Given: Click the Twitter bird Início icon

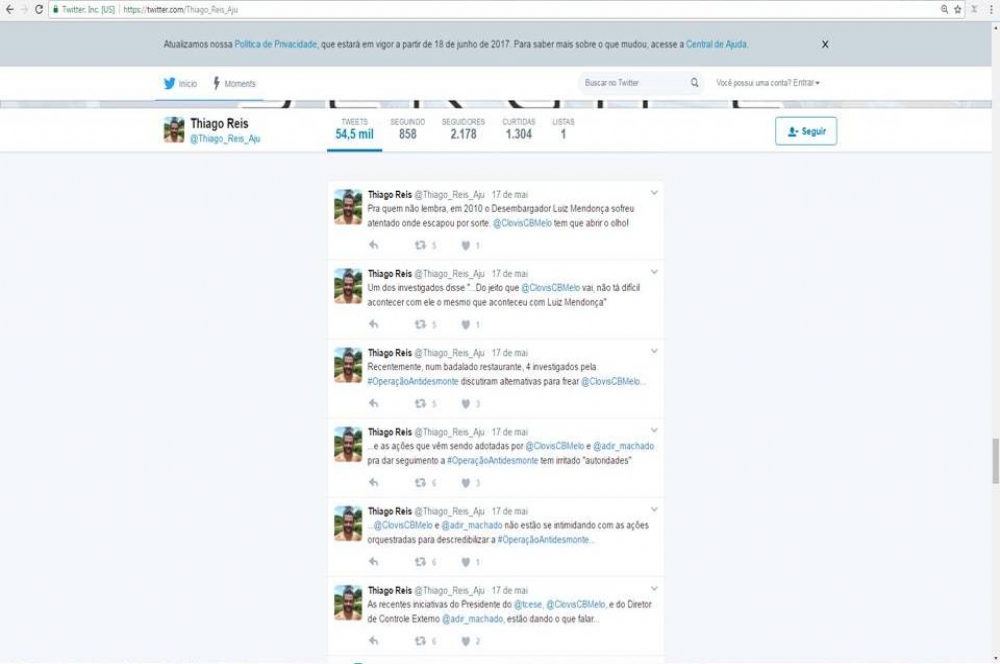Looking at the screenshot, I should click(x=169, y=84).
